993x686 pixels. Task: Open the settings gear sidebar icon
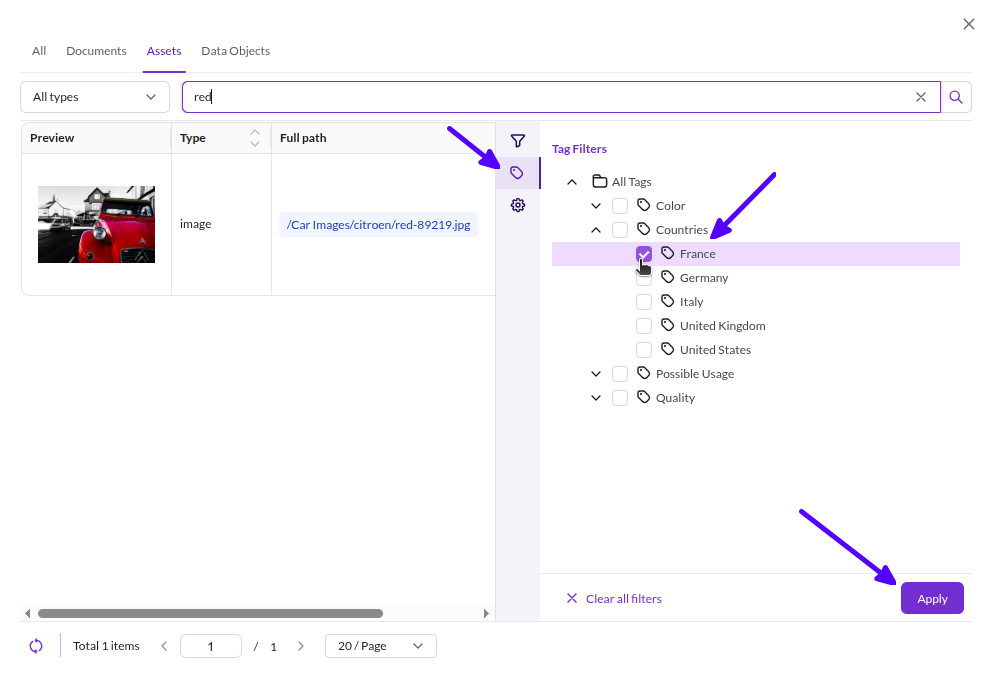[x=517, y=205]
